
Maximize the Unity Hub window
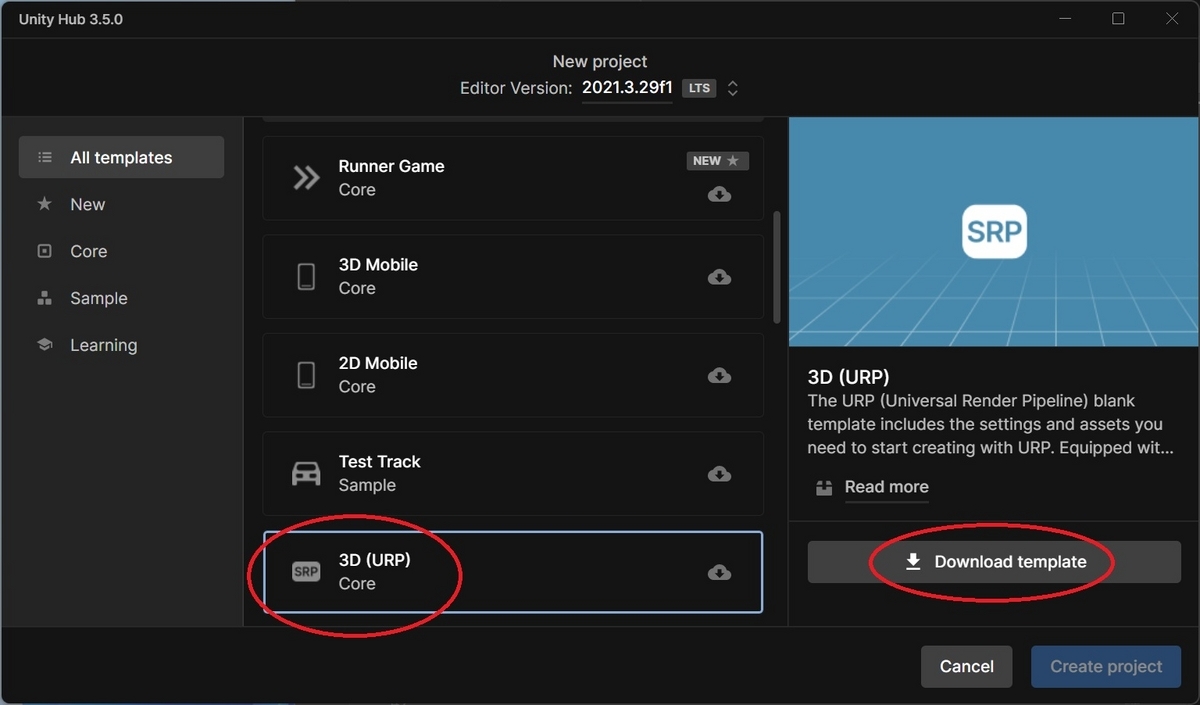tap(1118, 19)
